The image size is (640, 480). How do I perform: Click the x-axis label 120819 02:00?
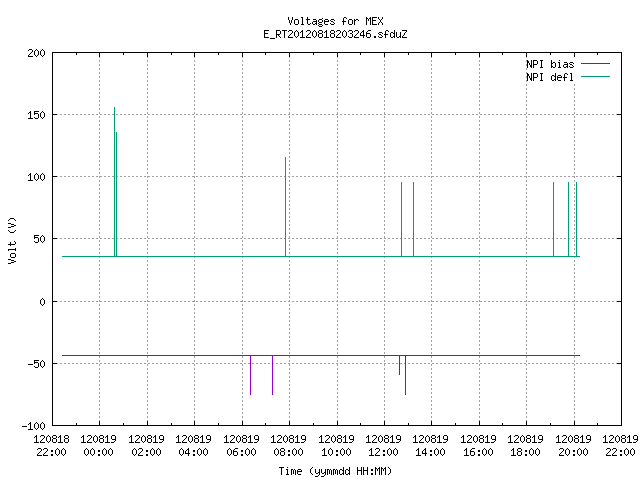147,446
